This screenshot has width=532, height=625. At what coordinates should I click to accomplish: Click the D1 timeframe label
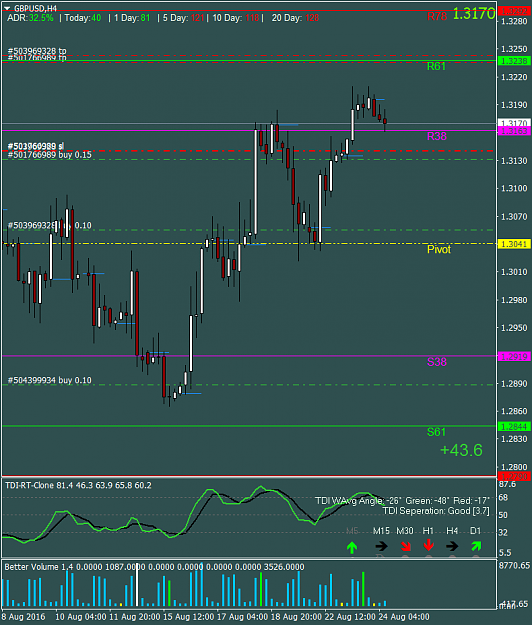point(475,531)
